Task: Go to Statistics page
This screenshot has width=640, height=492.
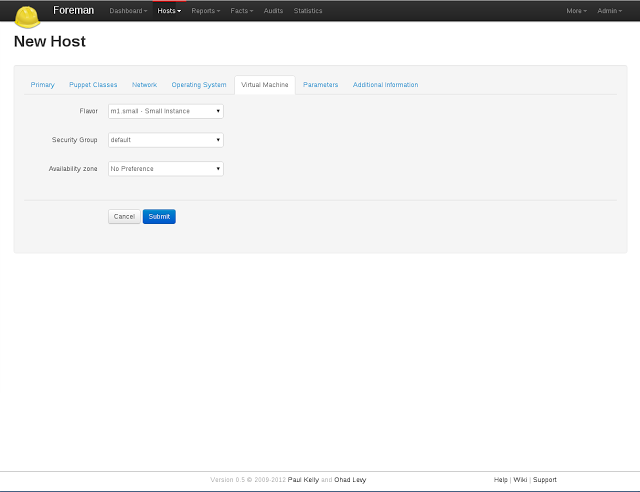Action: [308, 11]
